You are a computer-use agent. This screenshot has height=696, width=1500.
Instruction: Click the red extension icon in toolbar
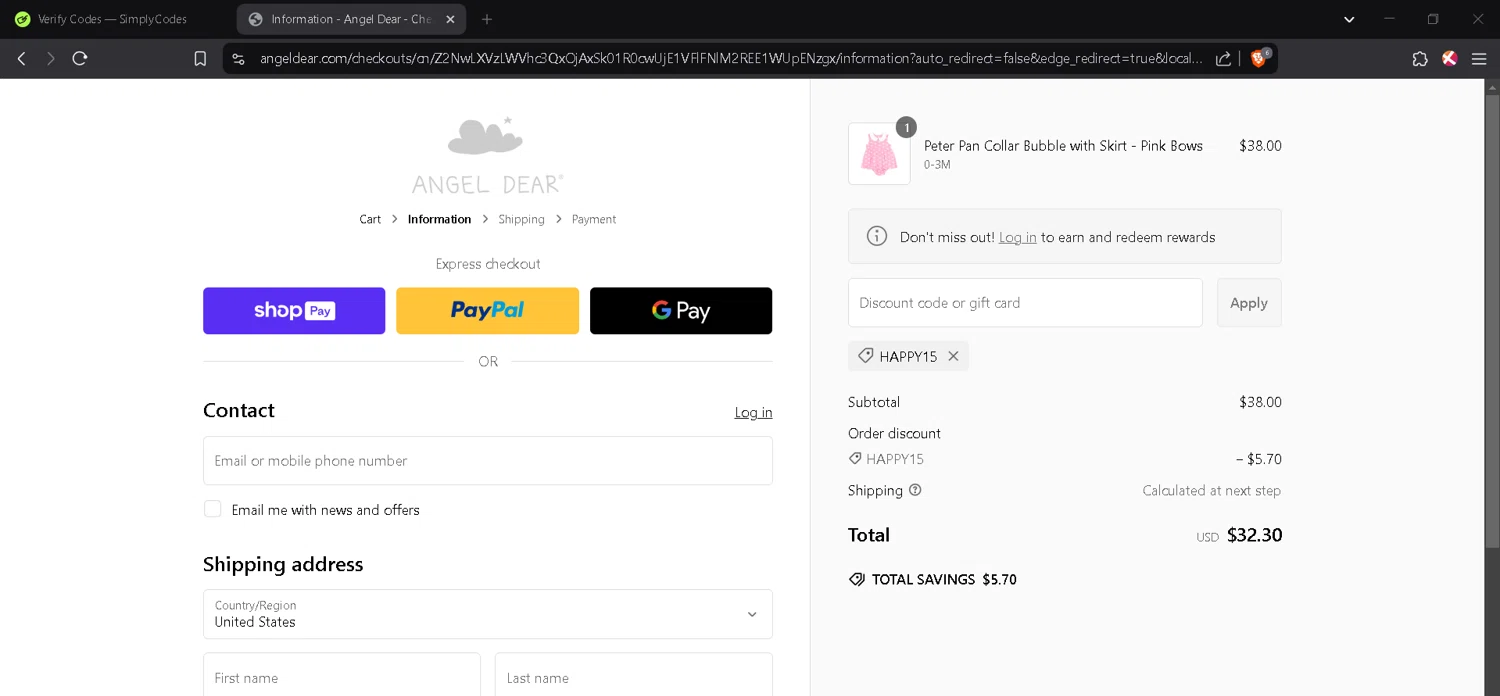tap(1449, 59)
